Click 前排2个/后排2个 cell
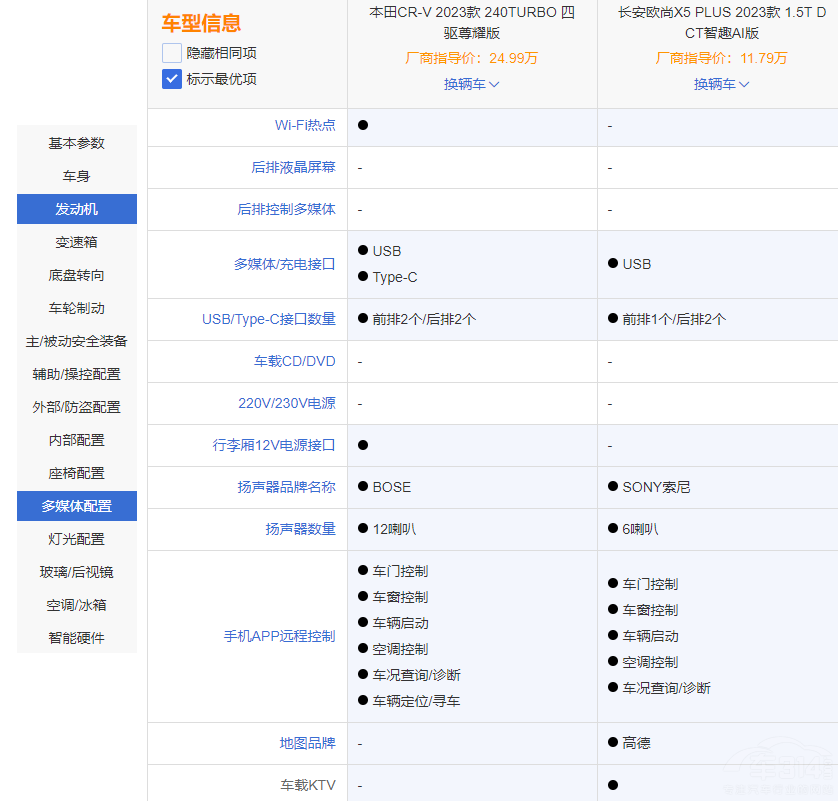Viewport: 838px width, 801px height. click(x=424, y=319)
